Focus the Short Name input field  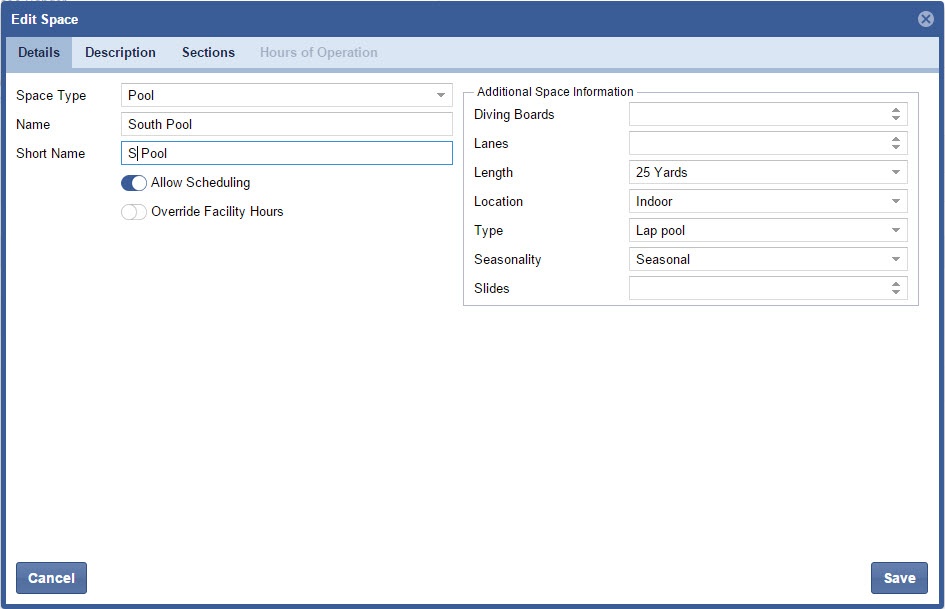287,154
